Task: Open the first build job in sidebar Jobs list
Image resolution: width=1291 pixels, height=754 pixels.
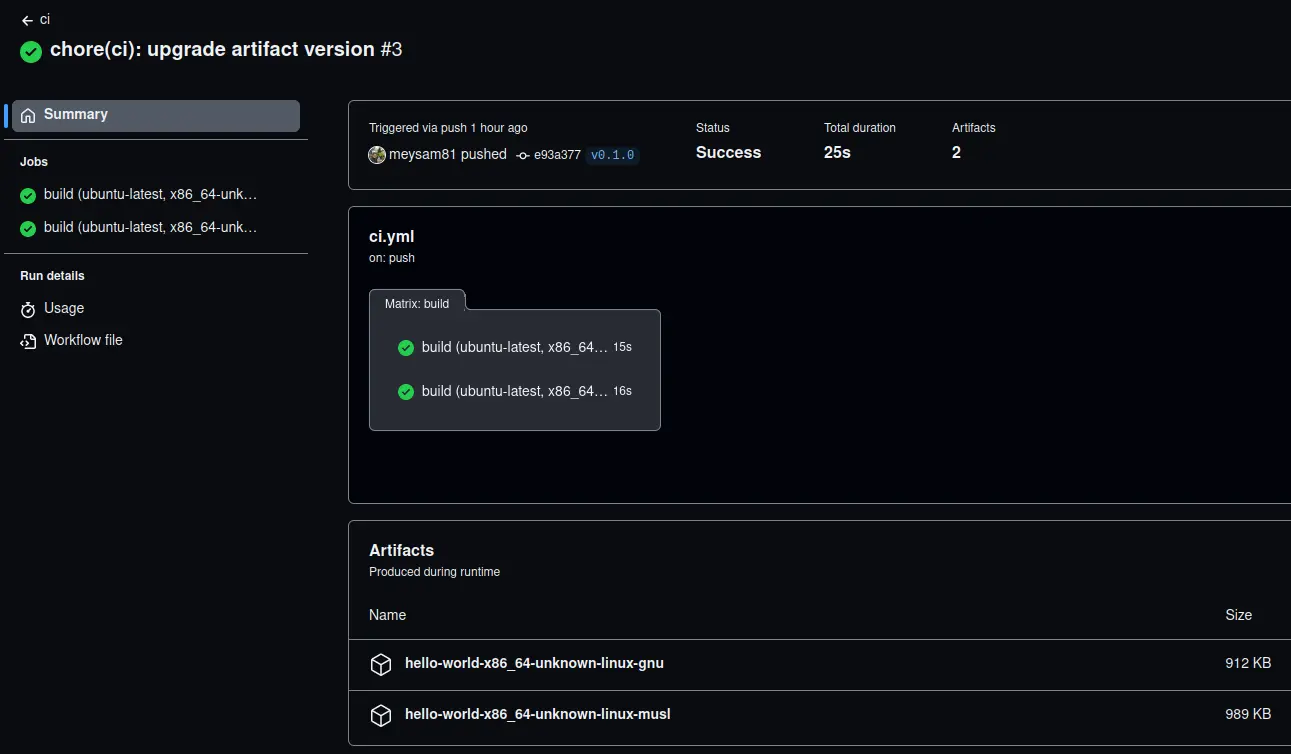Action: coord(149,195)
